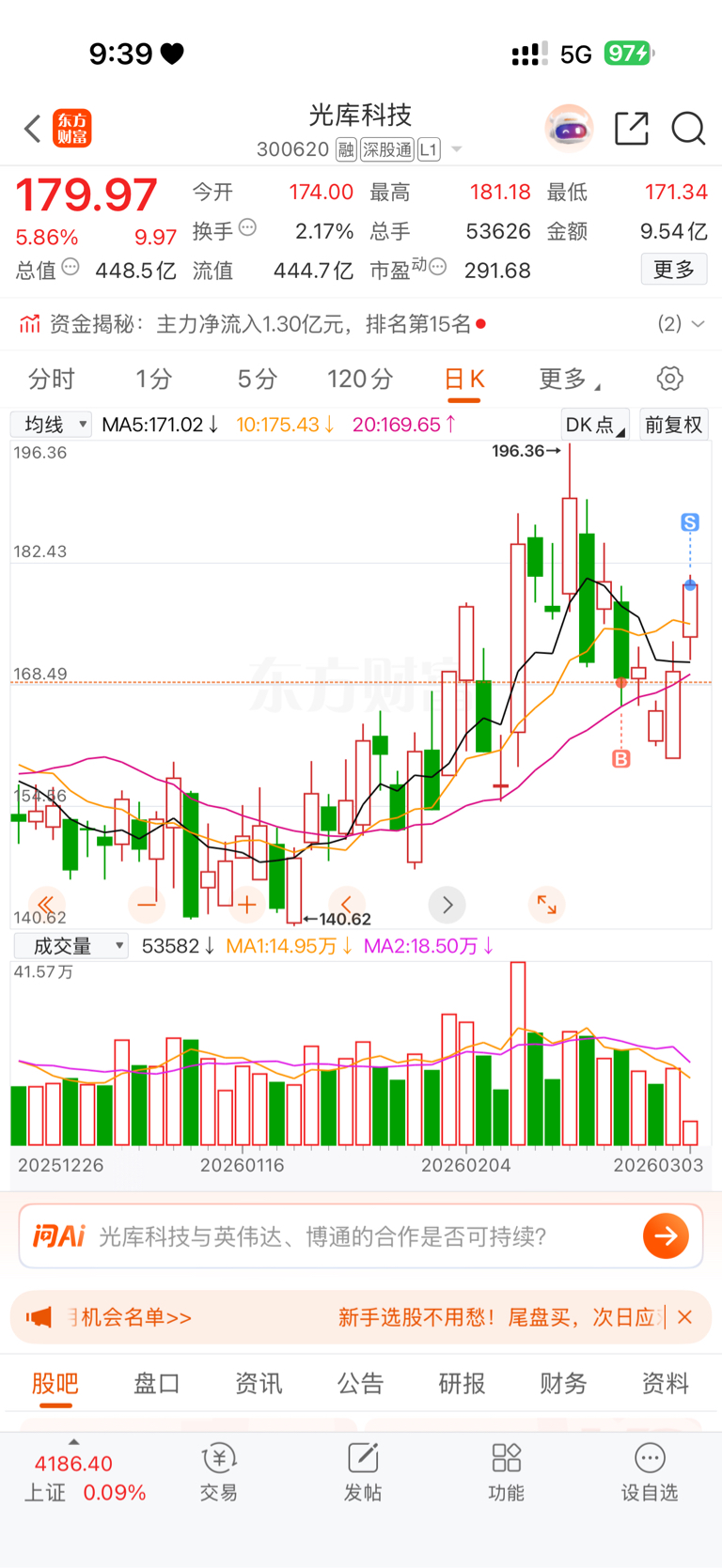Open 机会名单>> link
This screenshot has width=722, height=1568.
click(130, 1317)
